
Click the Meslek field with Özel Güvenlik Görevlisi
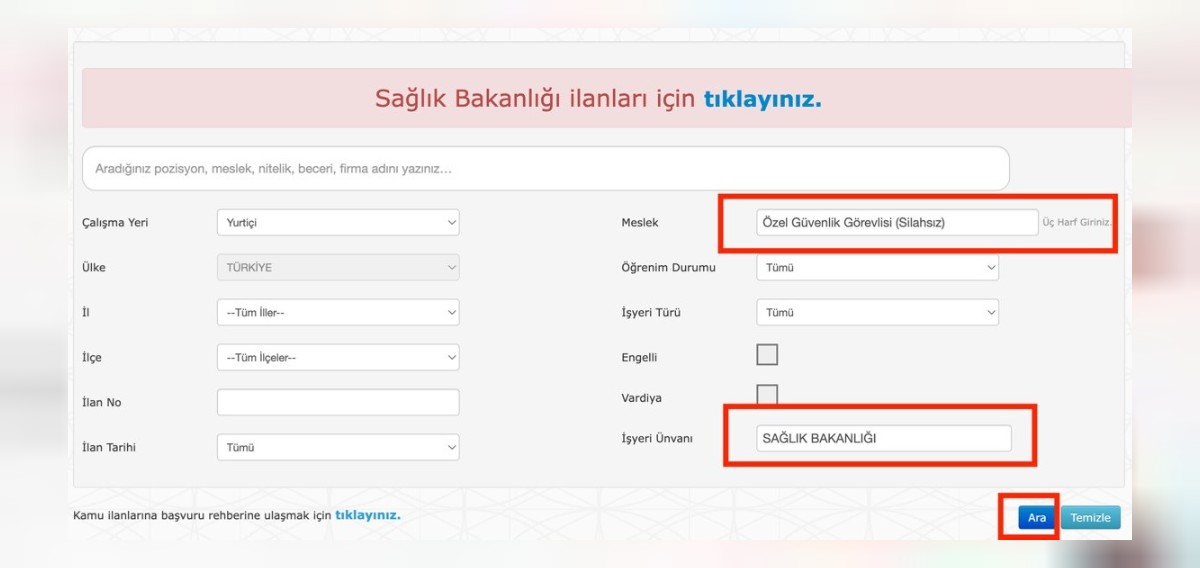(897, 222)
